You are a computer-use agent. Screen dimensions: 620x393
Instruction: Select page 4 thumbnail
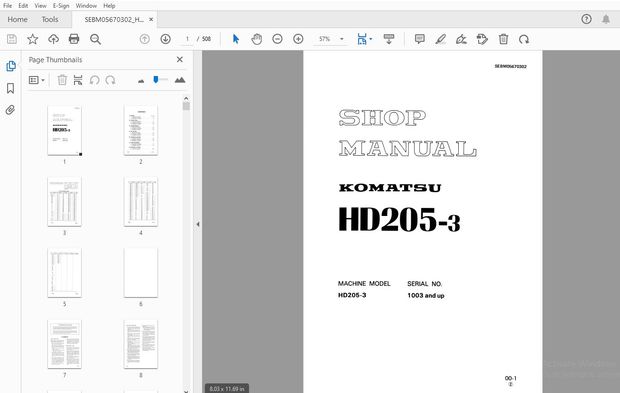(141, 202)
